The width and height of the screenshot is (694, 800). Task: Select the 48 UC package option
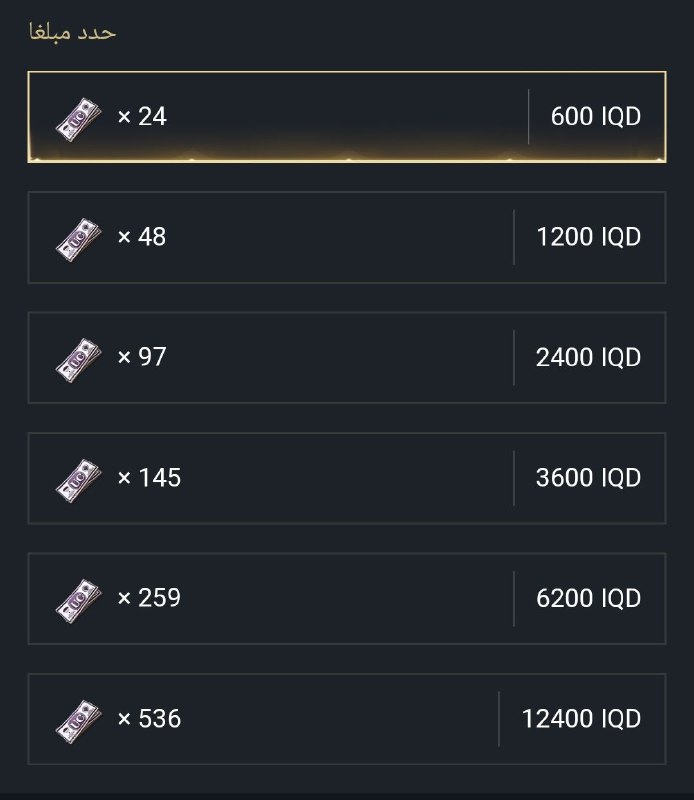tap(347, 237)
